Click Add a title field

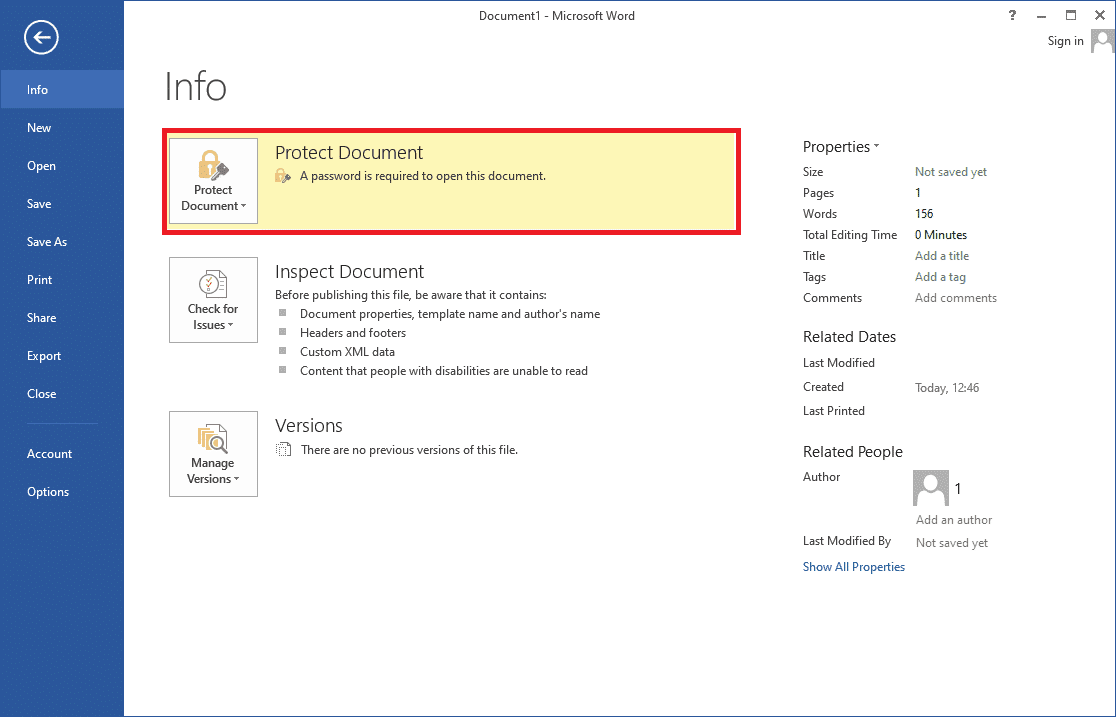941,255
